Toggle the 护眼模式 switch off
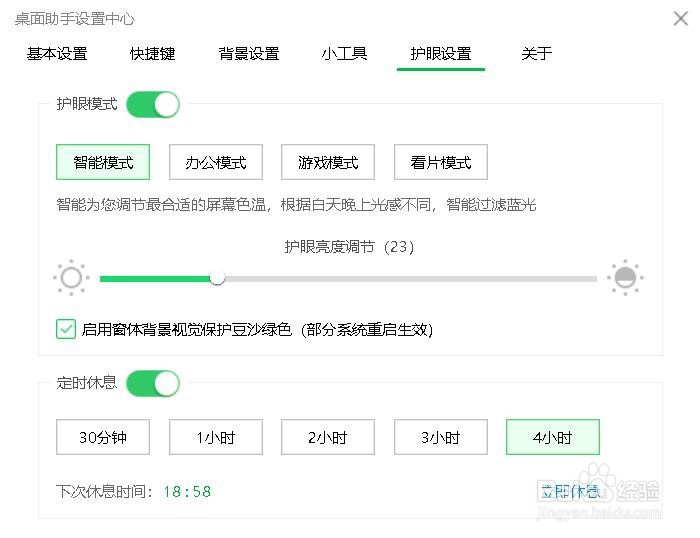 153,104
